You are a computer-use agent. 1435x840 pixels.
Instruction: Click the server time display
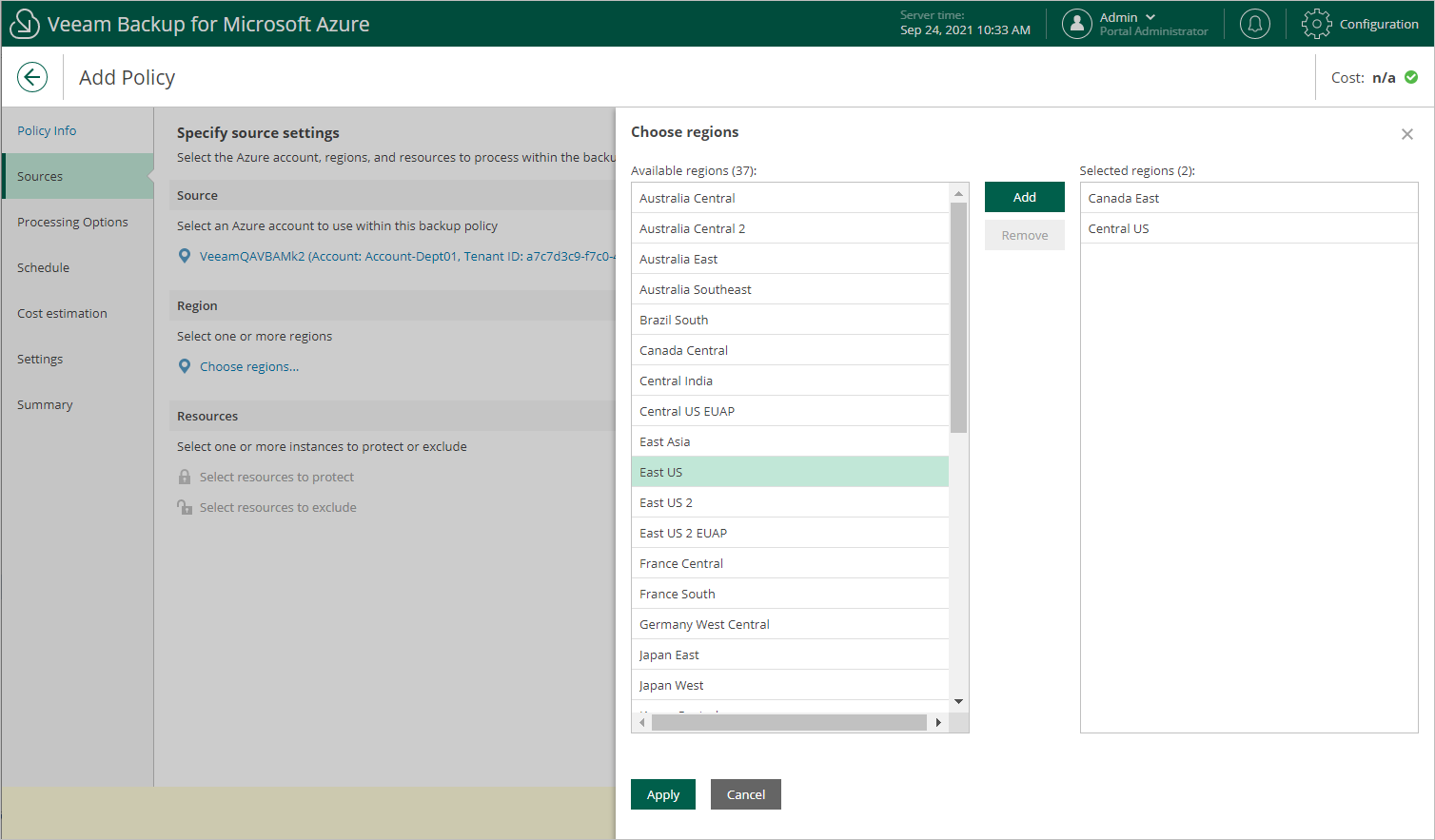(965, 23)
